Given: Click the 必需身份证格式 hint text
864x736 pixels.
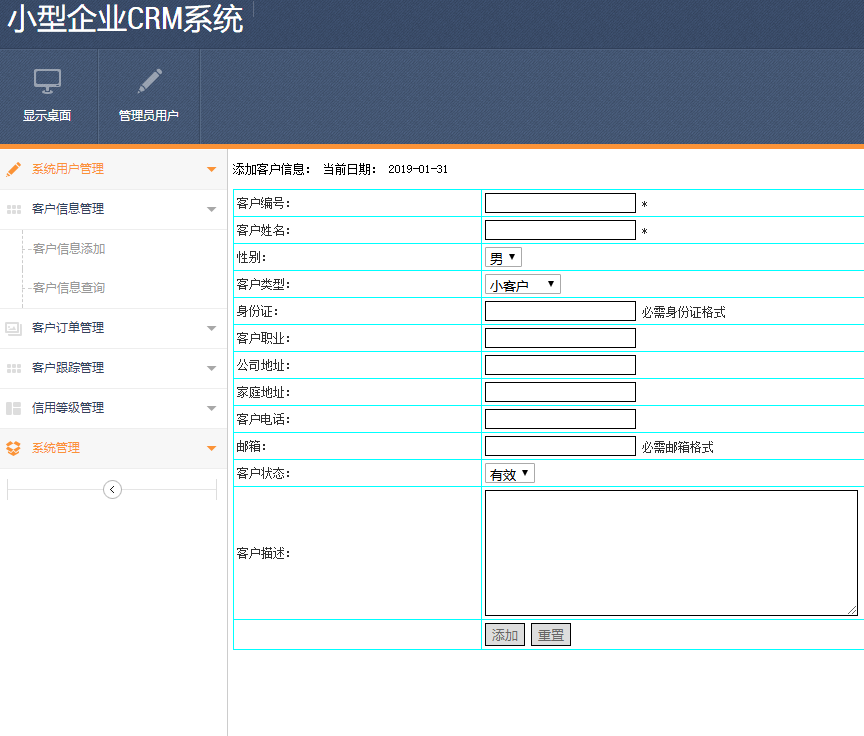Looking at the screenshot, I should tap(683, 312).
